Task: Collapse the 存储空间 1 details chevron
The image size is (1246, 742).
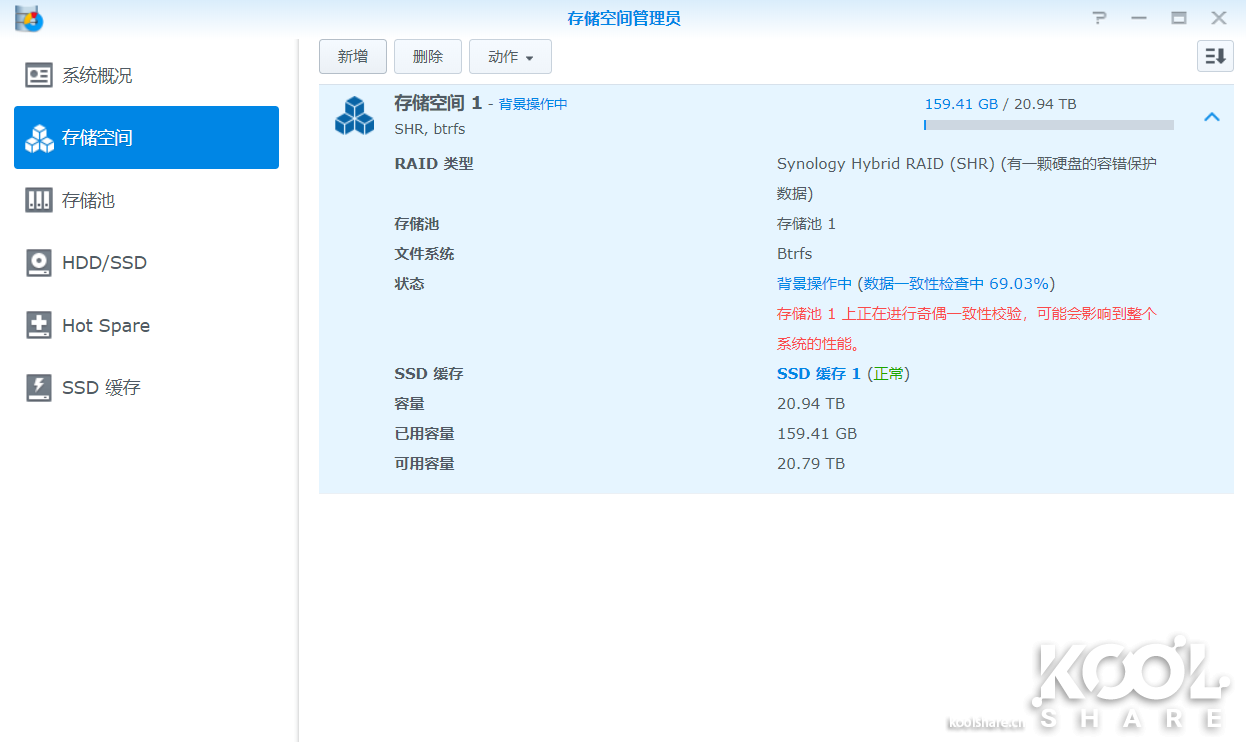Action: [1212, 117]
